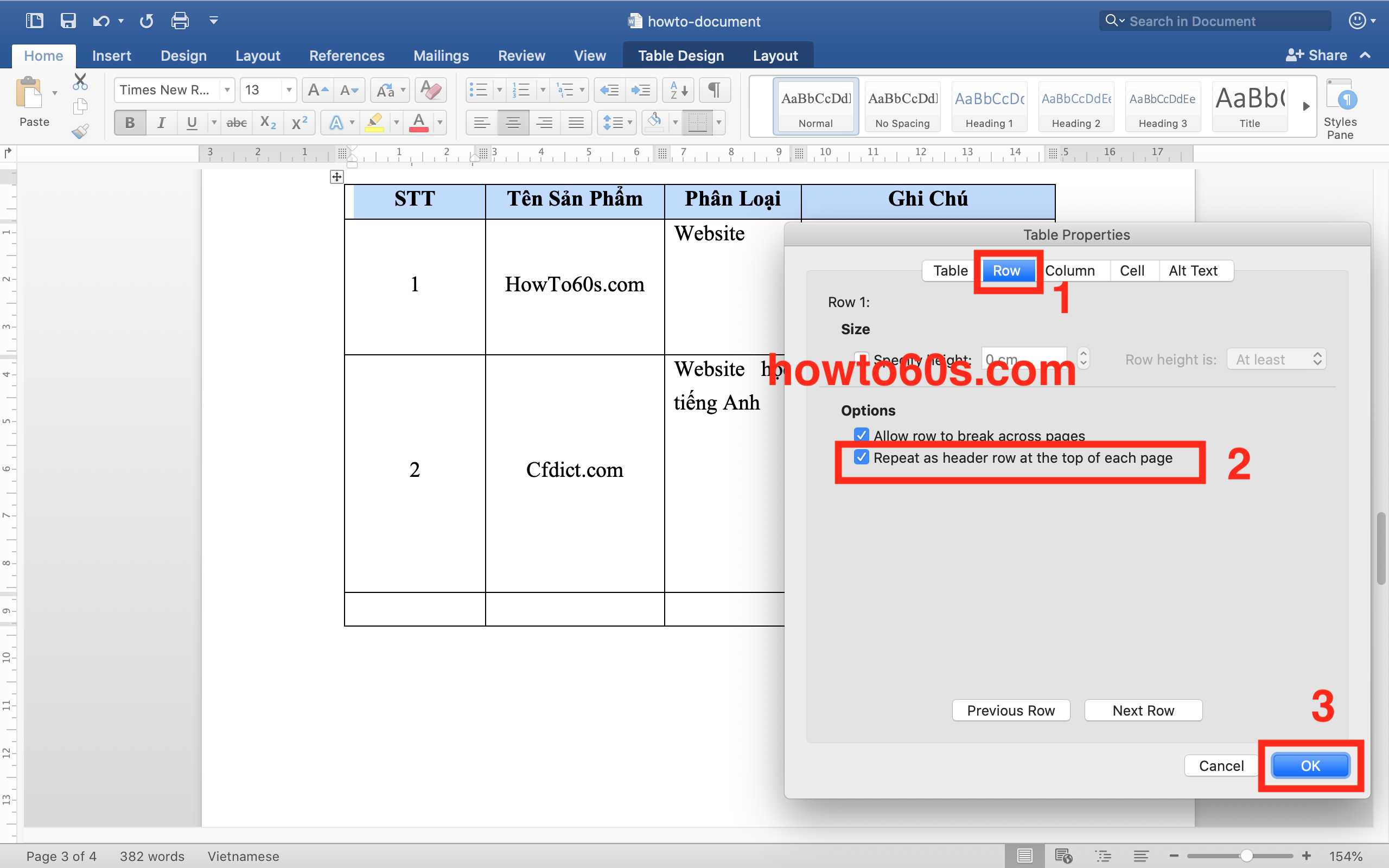The image size is (1389, 868).
Task: Open the References ribbon tab
Action: pos(347,56)
